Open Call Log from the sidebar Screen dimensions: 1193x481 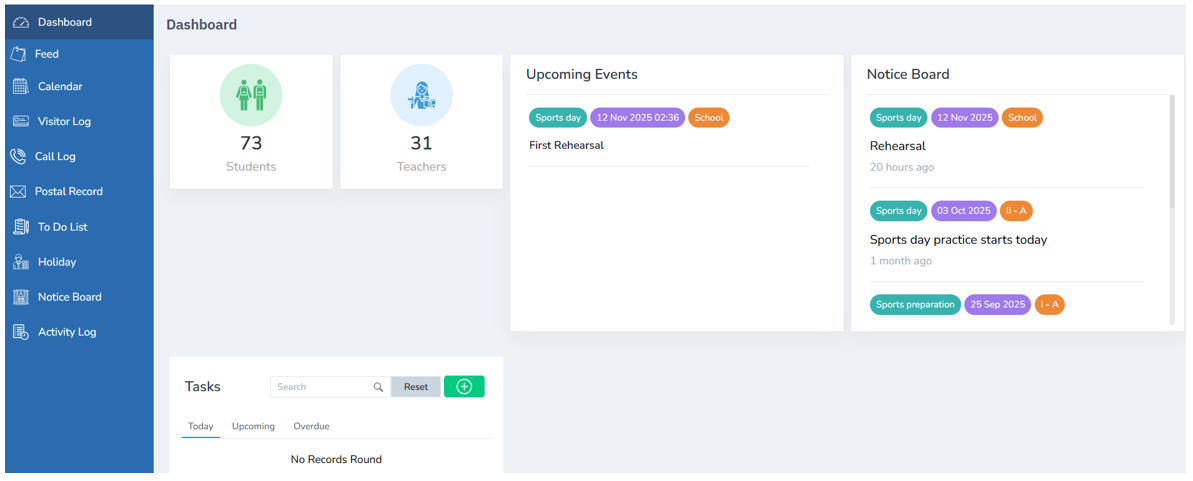click(x=79, y=156)
